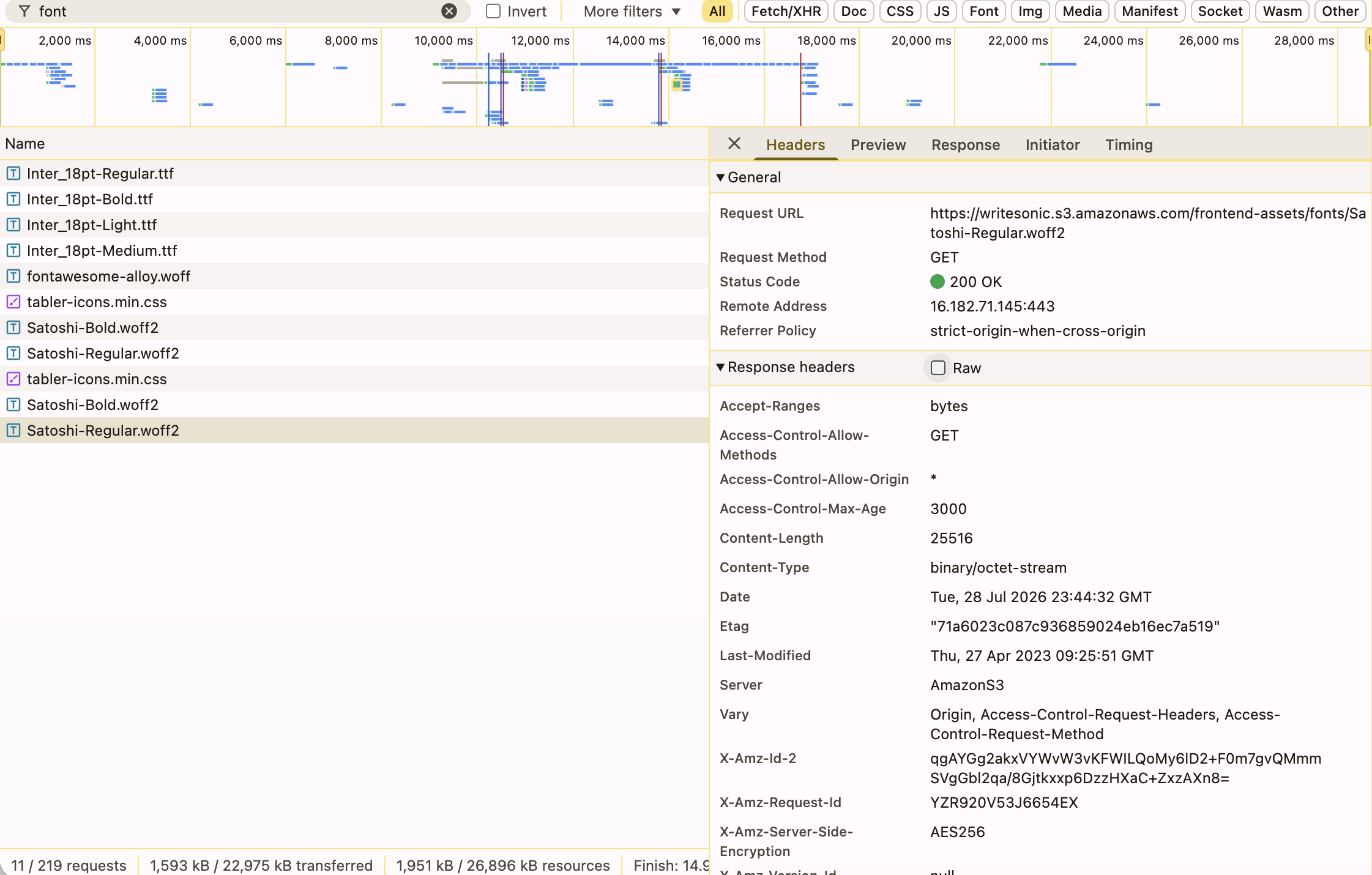Click the X-Amz-Request-Id value YZR920V53J6654EX
This screenshot has height=875, width=1372.
(1004, 802)
